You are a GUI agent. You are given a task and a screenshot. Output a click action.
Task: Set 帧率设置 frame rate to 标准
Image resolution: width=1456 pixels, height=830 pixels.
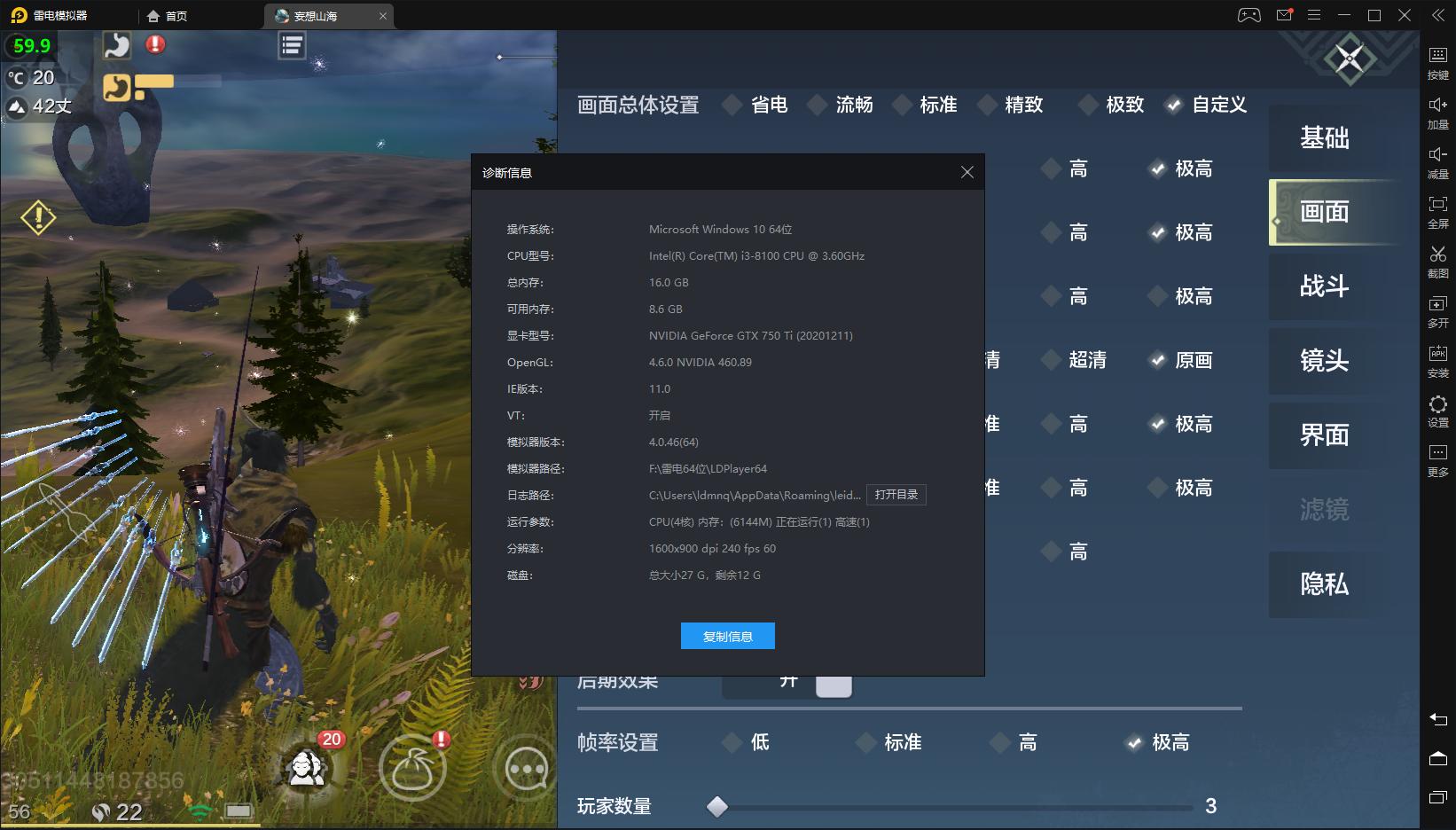889,742
